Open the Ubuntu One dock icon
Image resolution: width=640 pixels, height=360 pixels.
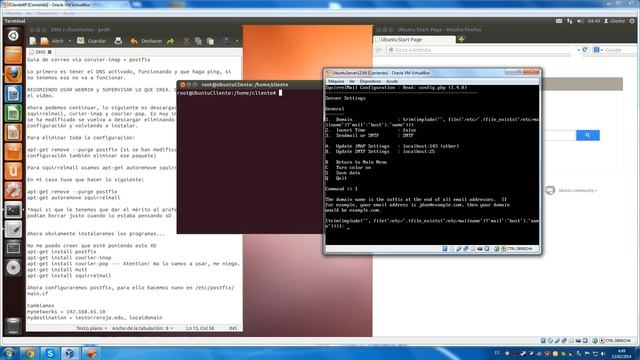point(13,171)
